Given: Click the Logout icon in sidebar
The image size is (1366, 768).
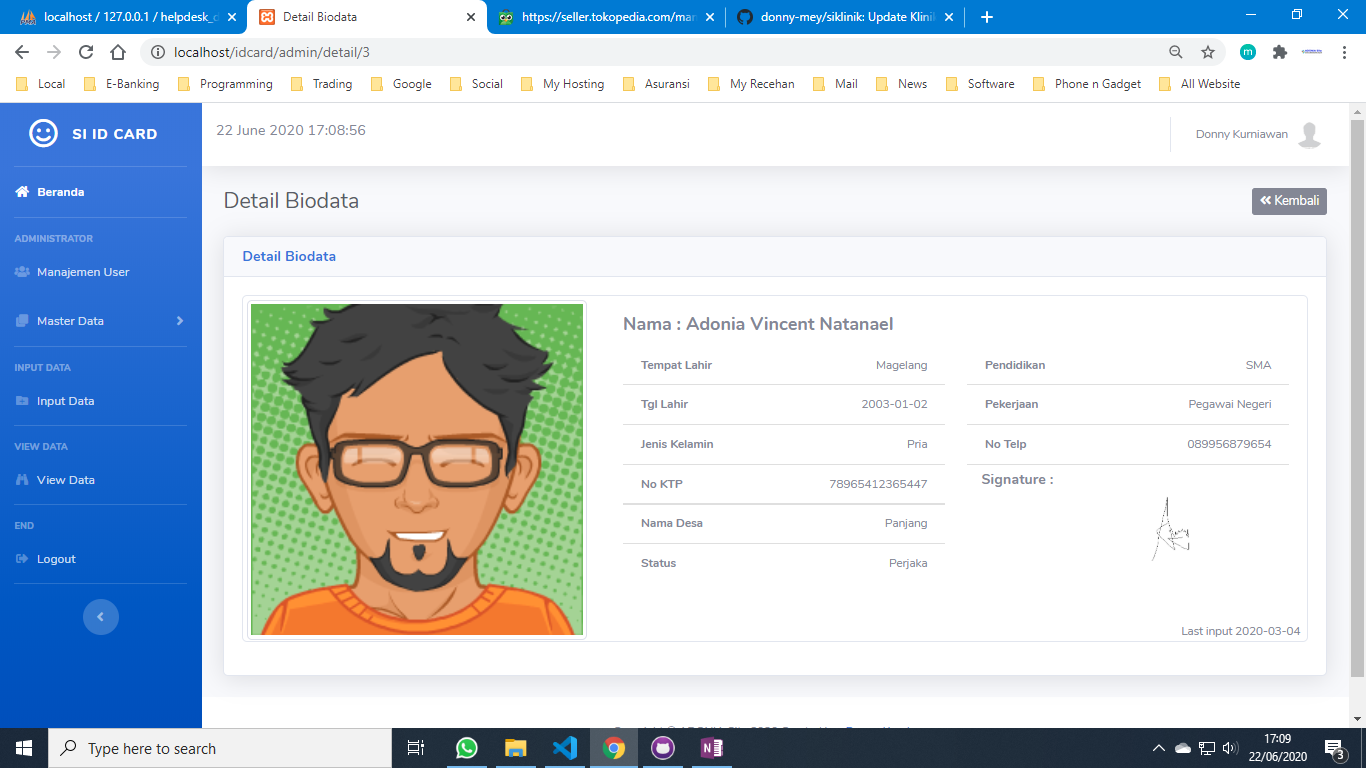Looking at the screenshot, I should tap(22, 559).
